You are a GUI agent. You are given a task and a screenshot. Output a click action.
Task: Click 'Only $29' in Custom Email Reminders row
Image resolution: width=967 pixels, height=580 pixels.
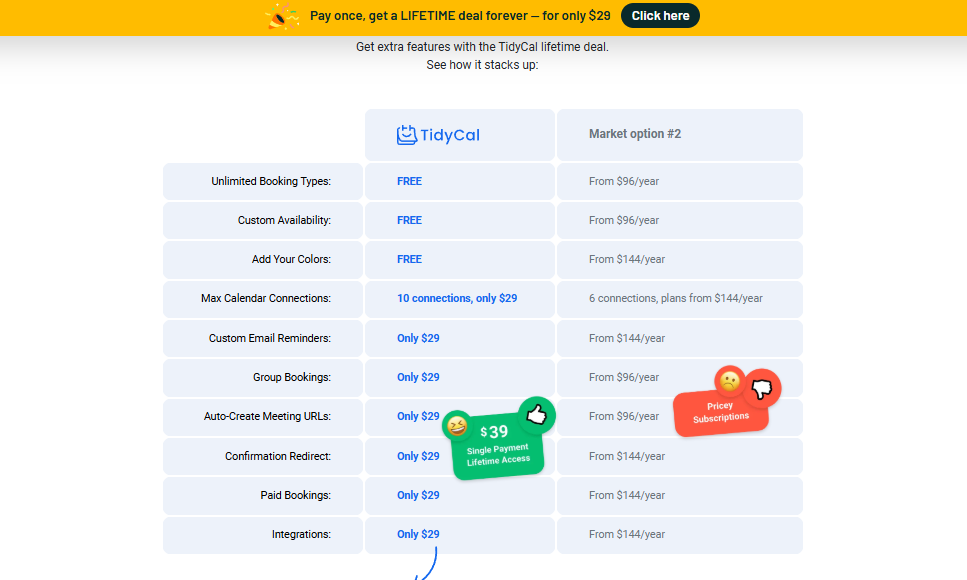418,338
